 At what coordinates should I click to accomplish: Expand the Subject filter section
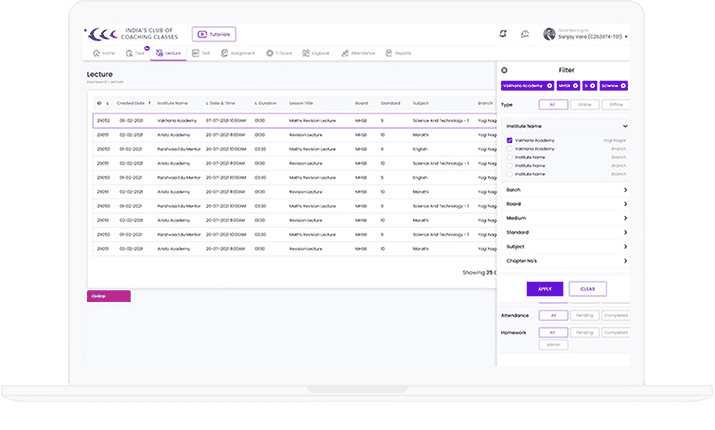point(625,246)
